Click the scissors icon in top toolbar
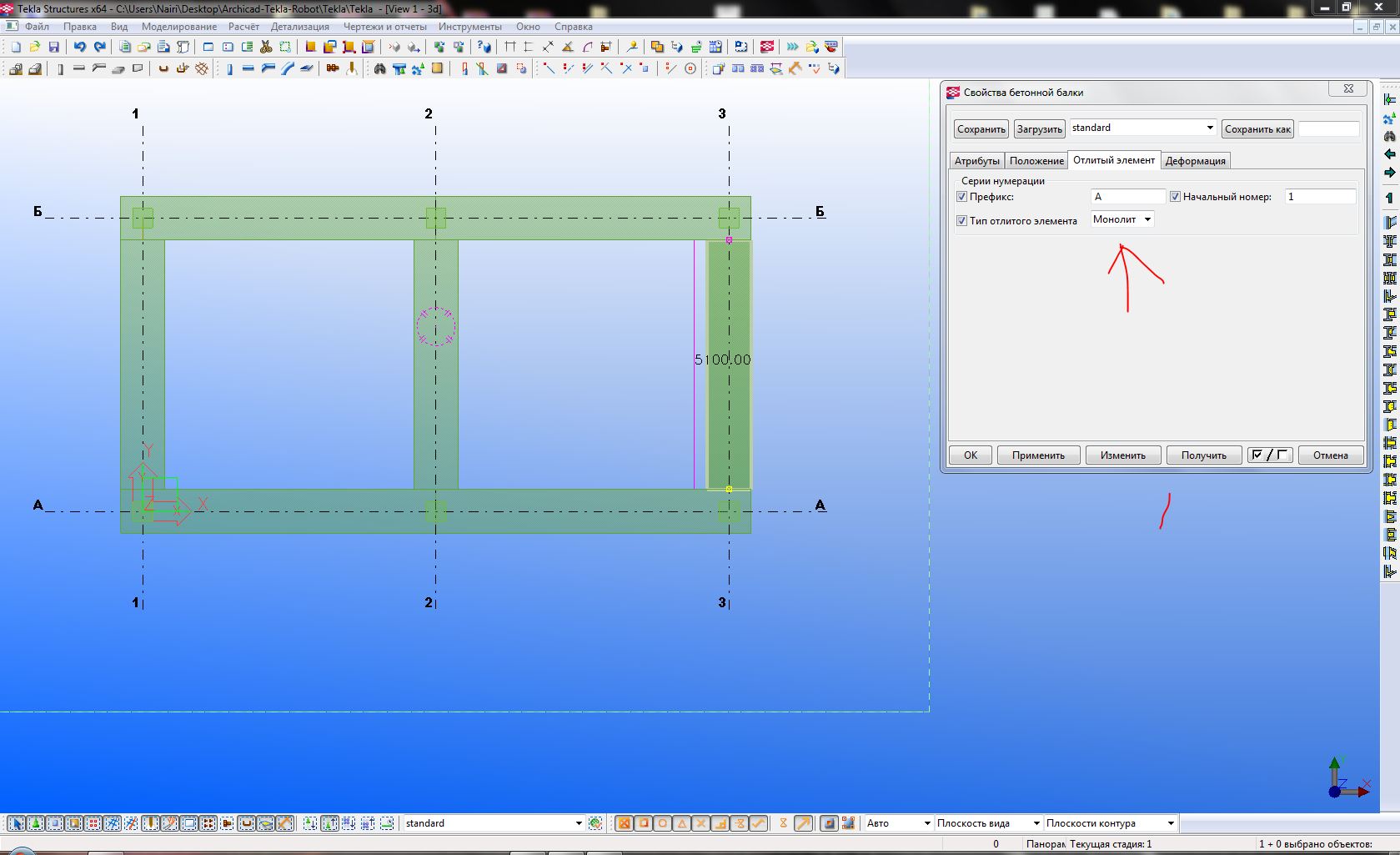The width and height of the screenshot is (1400, 855). [266, 48]
